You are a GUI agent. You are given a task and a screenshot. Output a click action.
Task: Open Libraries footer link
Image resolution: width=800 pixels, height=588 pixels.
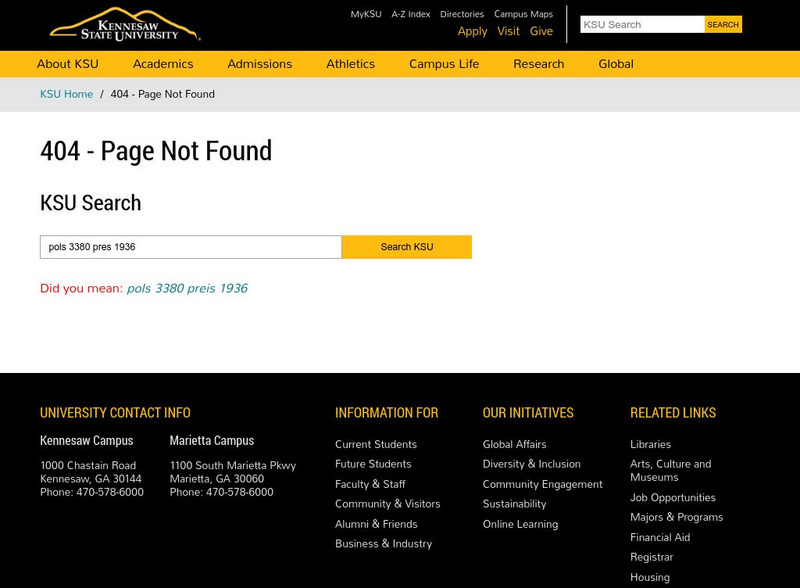click(x=651, y=444)
